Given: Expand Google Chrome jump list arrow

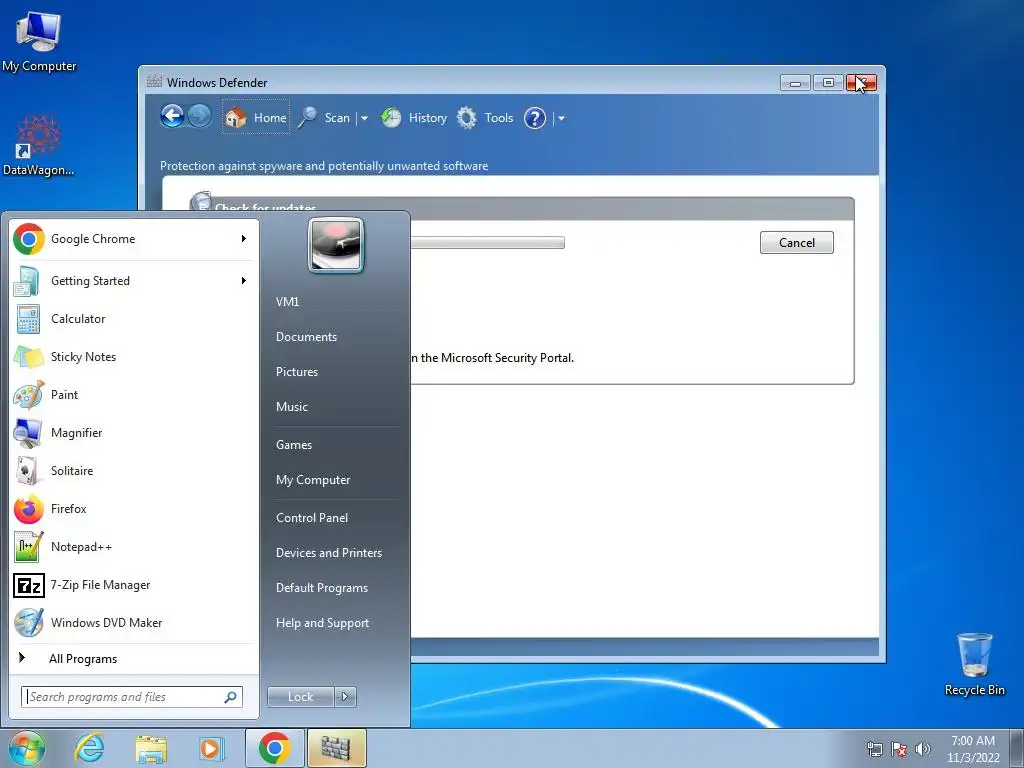Looking at the screenshot, I should tap(244, 239).
